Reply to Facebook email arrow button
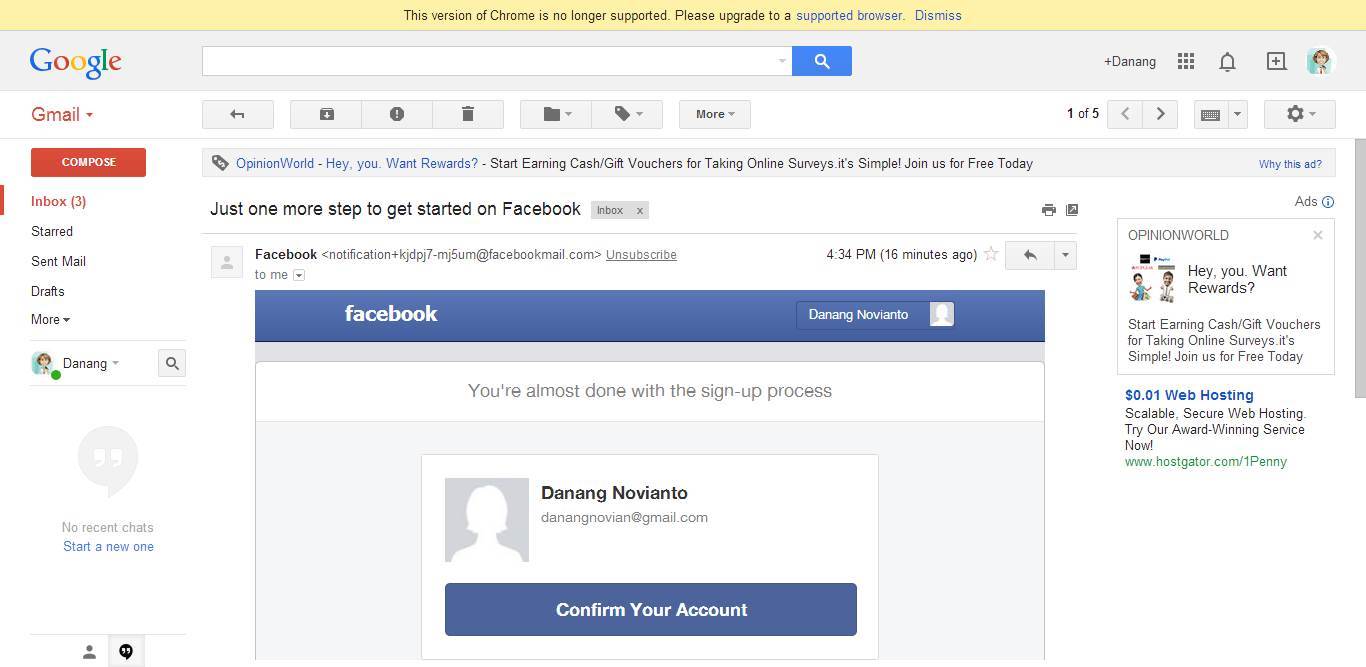Screen dimensions: 1366x667 [1029, 255]
